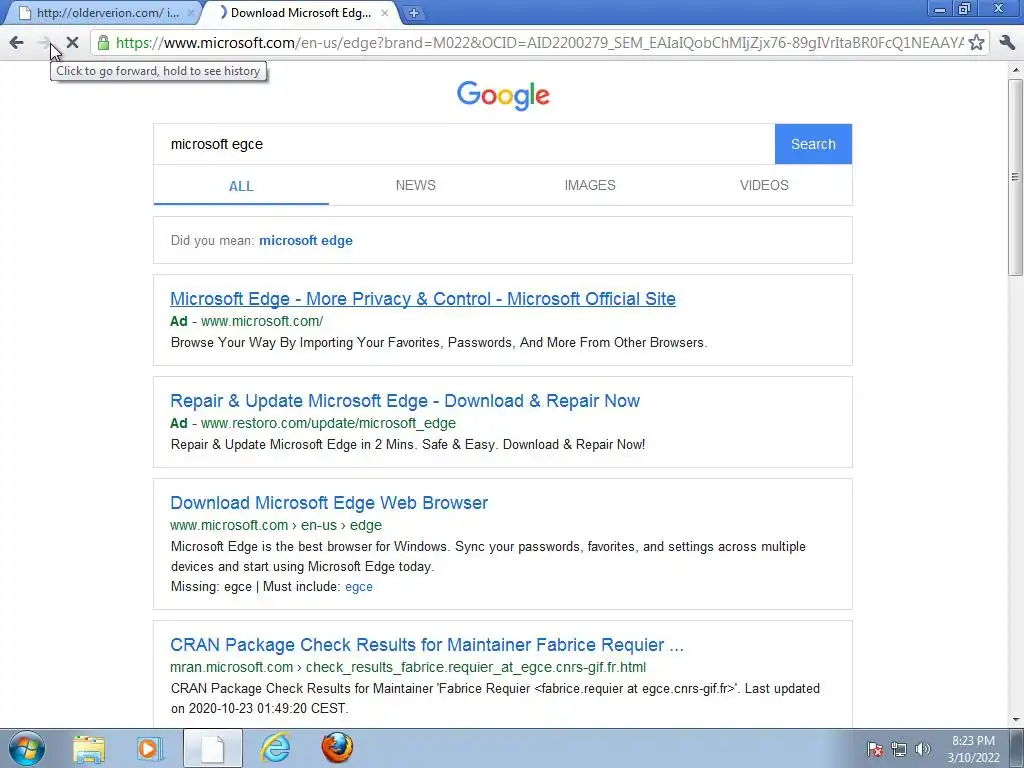Open a new tab with plus button
The height and width of the screenshot is (768, 1024).
(413, 13)
